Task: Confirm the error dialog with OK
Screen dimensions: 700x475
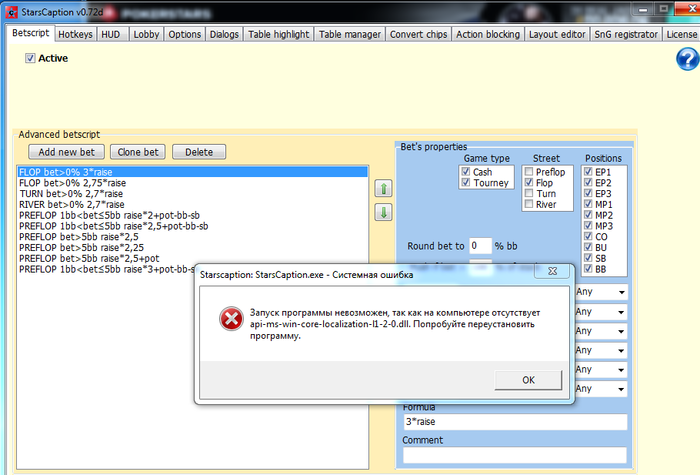Action: (x=528, y=380)
